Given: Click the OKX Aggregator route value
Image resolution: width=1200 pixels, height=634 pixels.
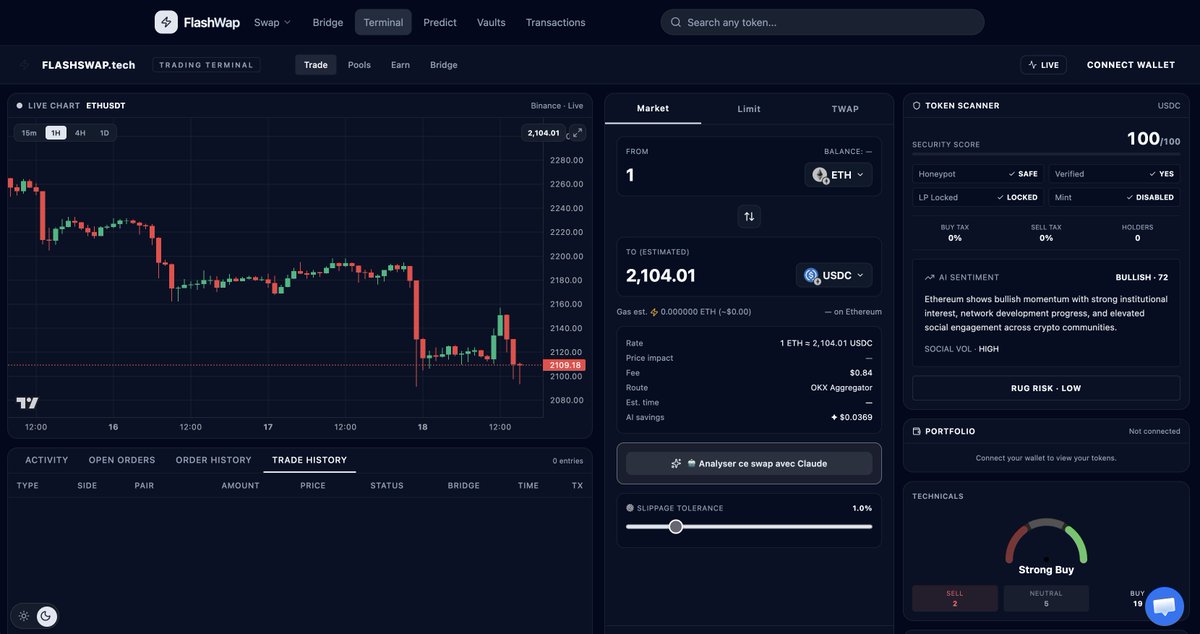Looking at the screenshot, I should point(842,387).
